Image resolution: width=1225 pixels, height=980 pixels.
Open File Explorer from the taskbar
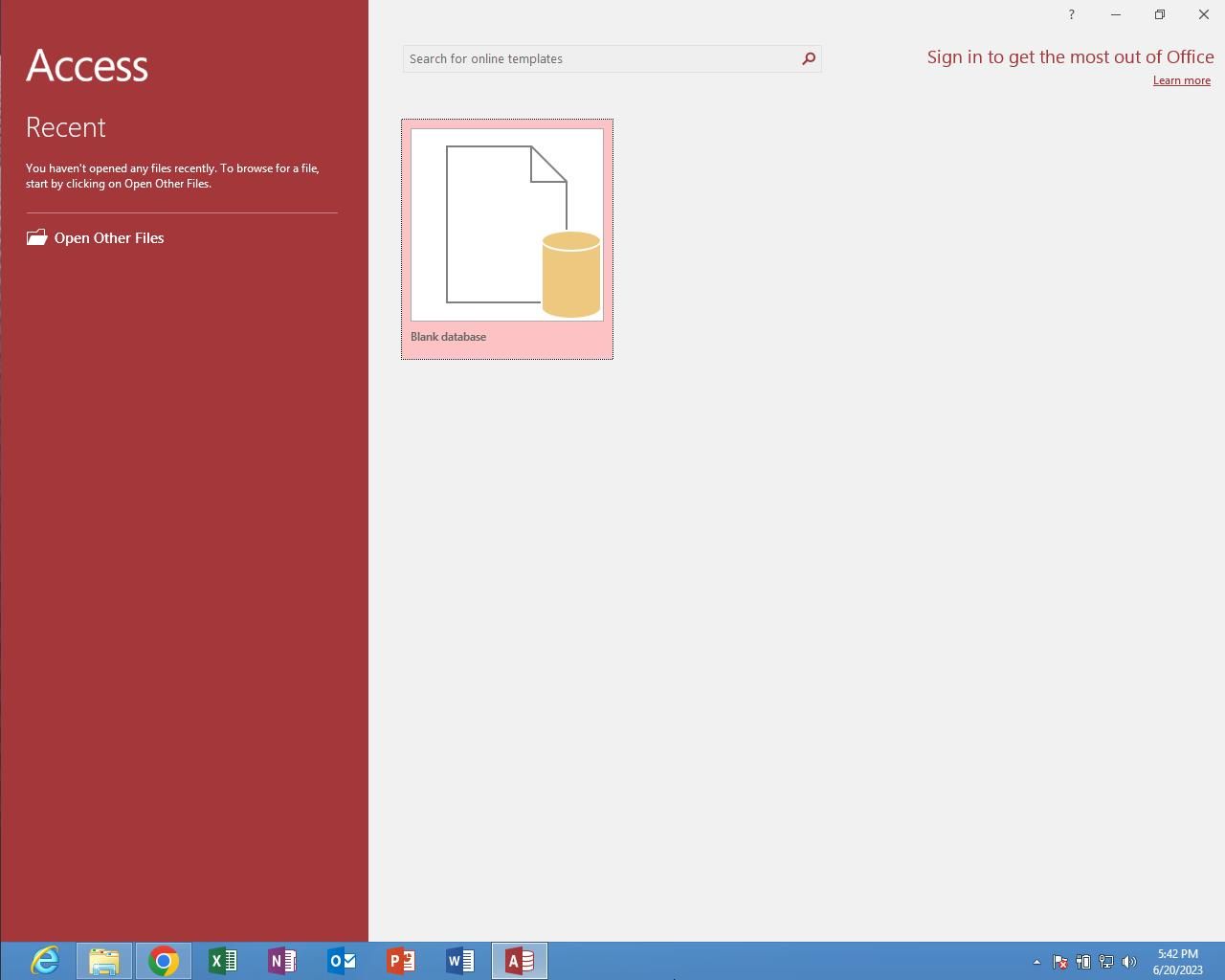coord(104,960)
